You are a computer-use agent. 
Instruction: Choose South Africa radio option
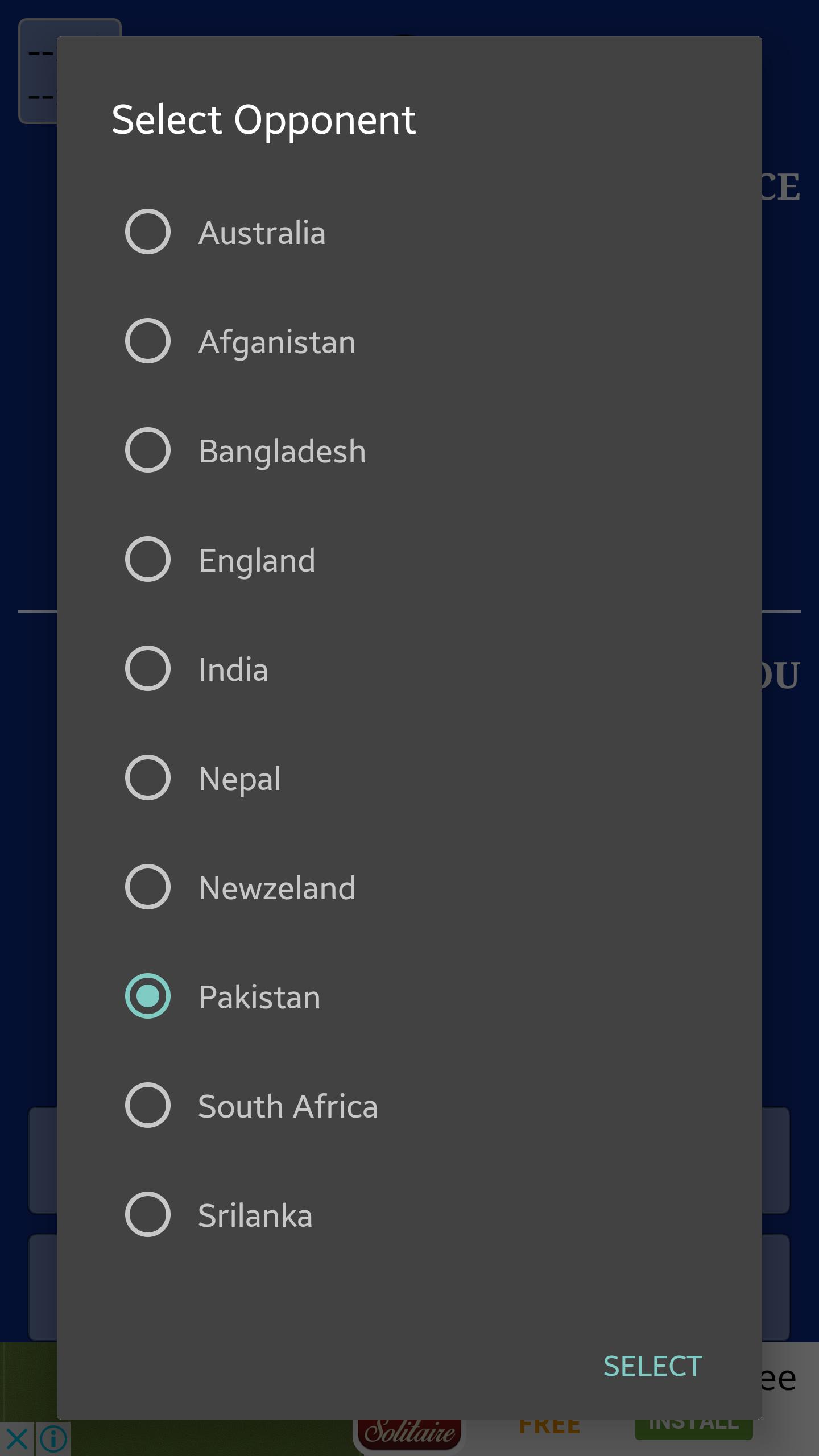point(148,1105)
